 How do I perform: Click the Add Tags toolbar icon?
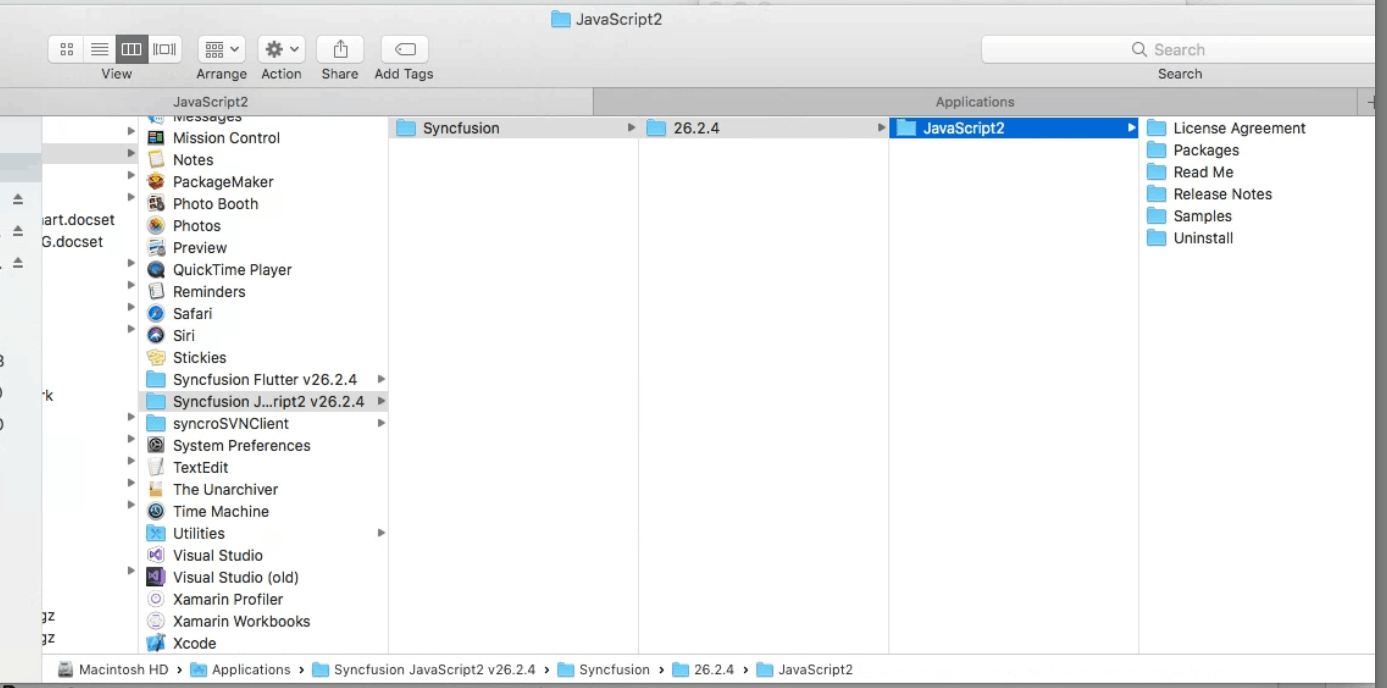(402, 48)
